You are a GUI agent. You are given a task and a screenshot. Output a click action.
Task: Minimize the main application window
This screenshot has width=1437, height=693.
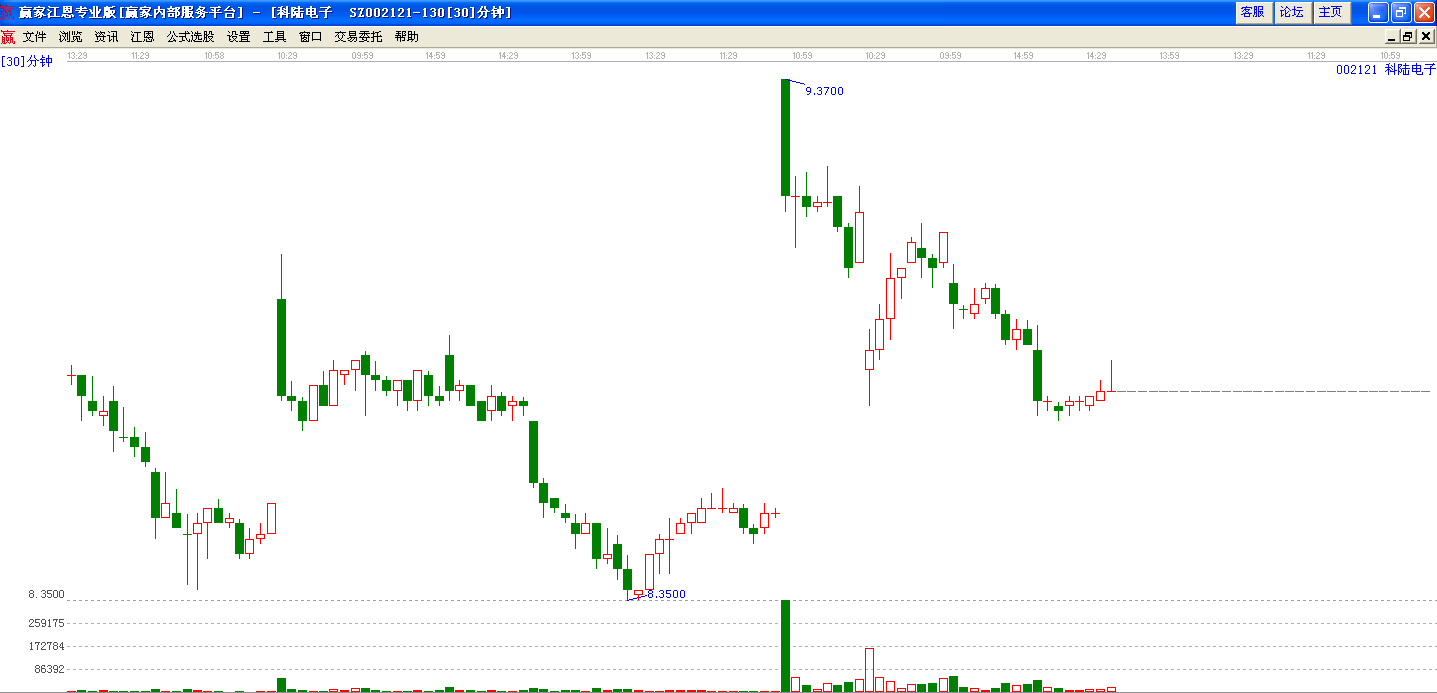tap(1378, 12)
